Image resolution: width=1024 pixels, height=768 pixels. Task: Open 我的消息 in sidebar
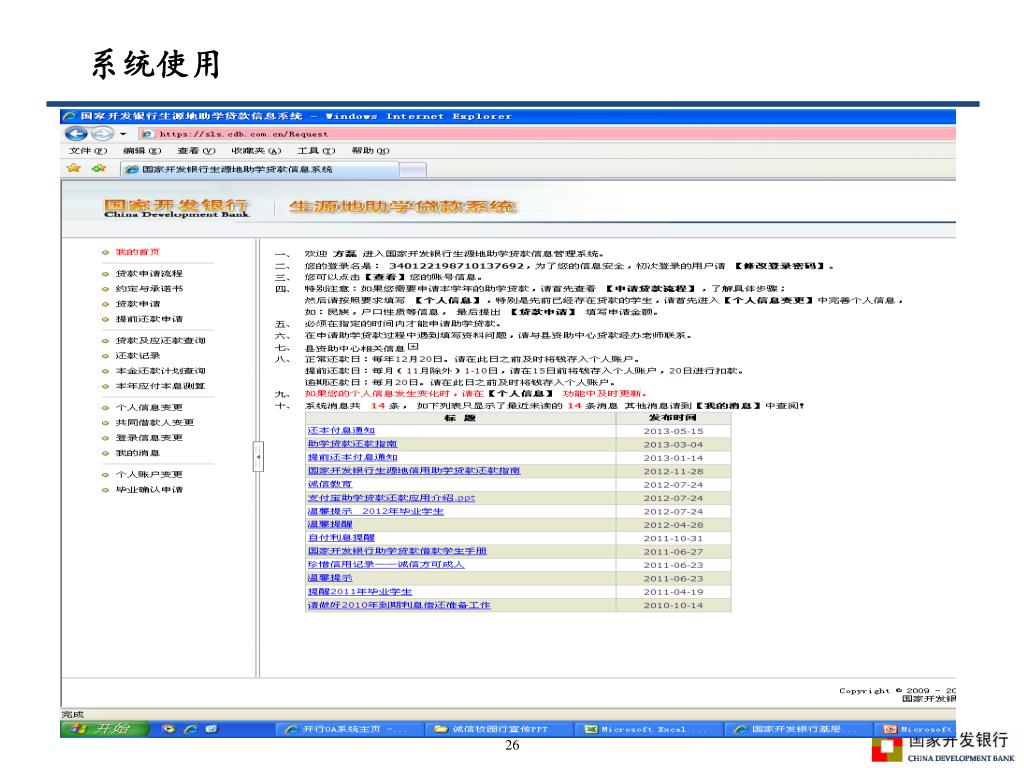[138, 453]
